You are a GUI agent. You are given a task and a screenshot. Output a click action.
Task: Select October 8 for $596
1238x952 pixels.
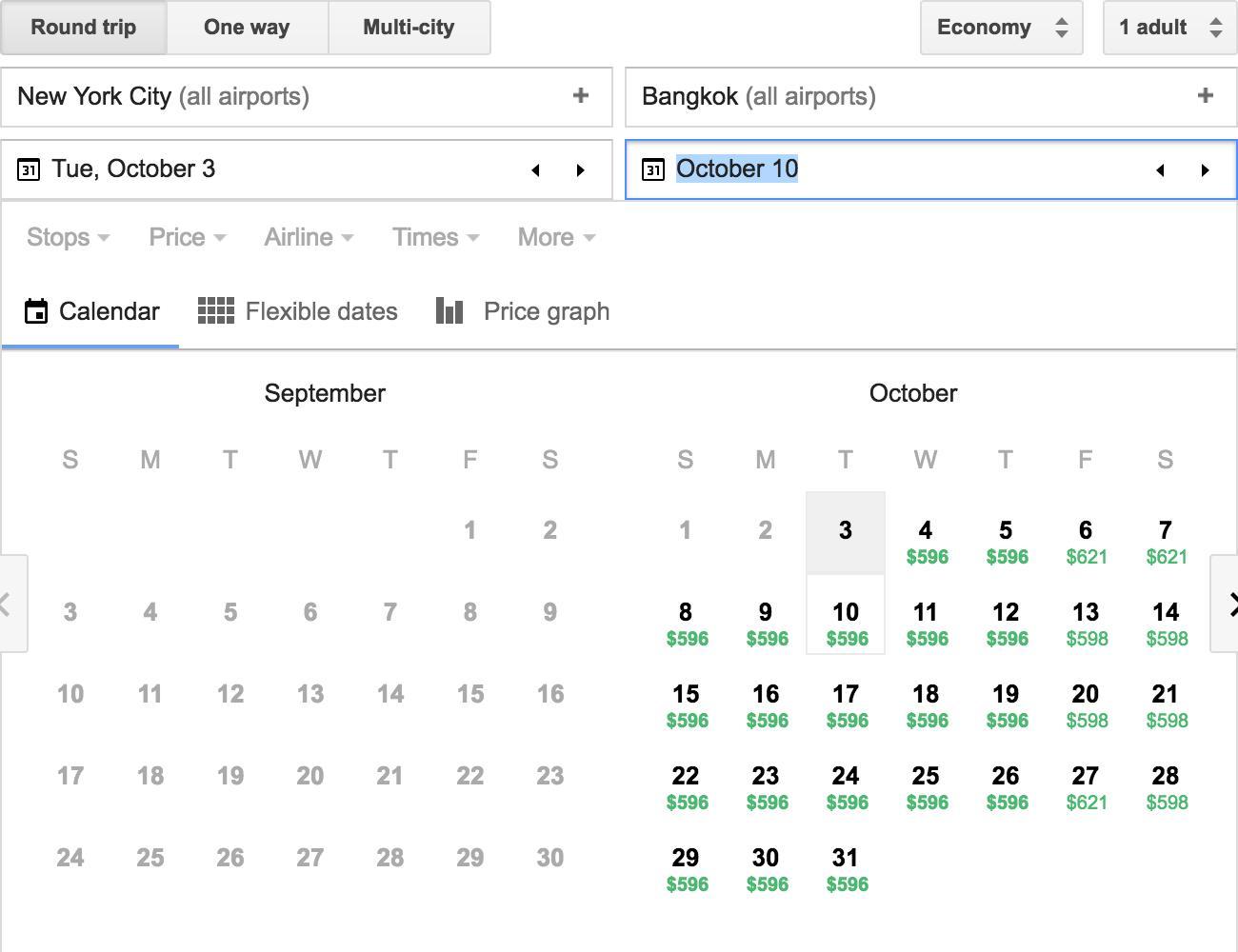(x=686, y=624)
